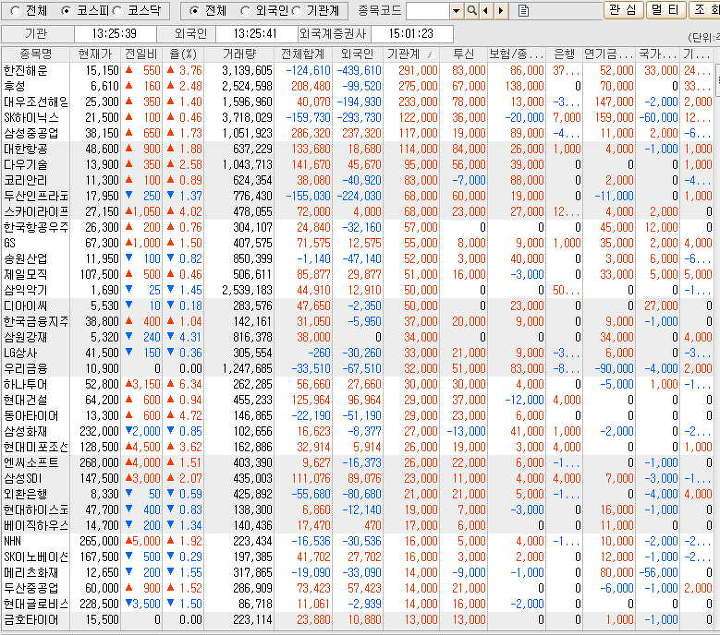This screenshot has width=720, height=635.
Task: Click the 멀티 button
Action: [666, 10]
